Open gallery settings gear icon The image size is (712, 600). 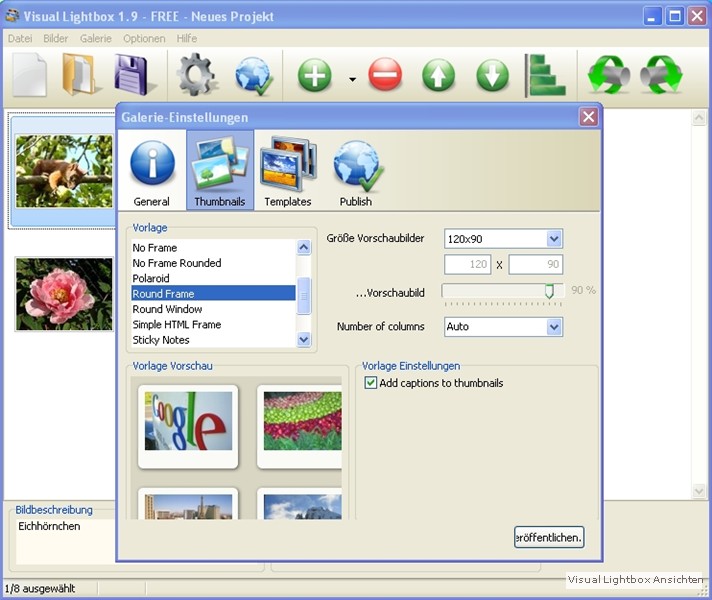point(197,75)
